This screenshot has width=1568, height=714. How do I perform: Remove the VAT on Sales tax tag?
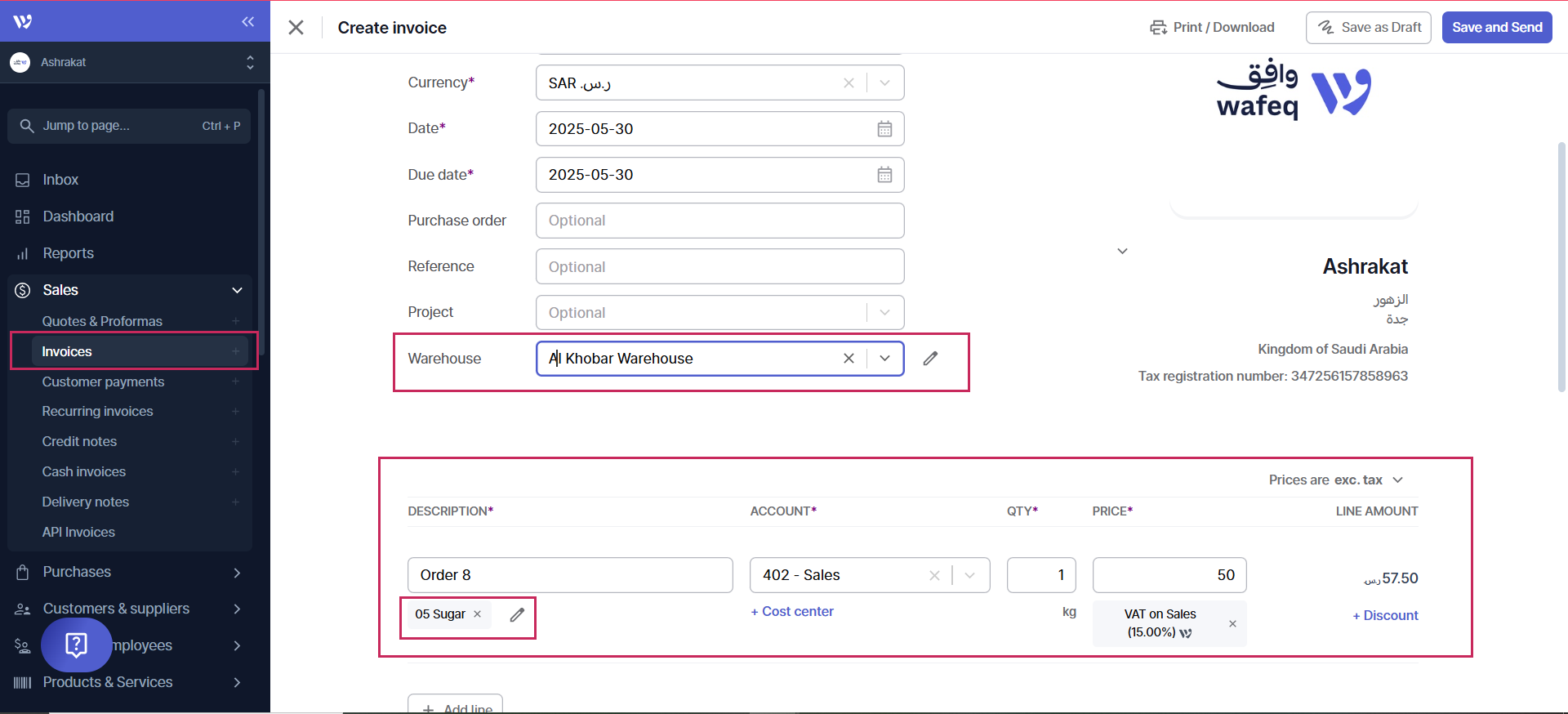tap(1232, 624)
